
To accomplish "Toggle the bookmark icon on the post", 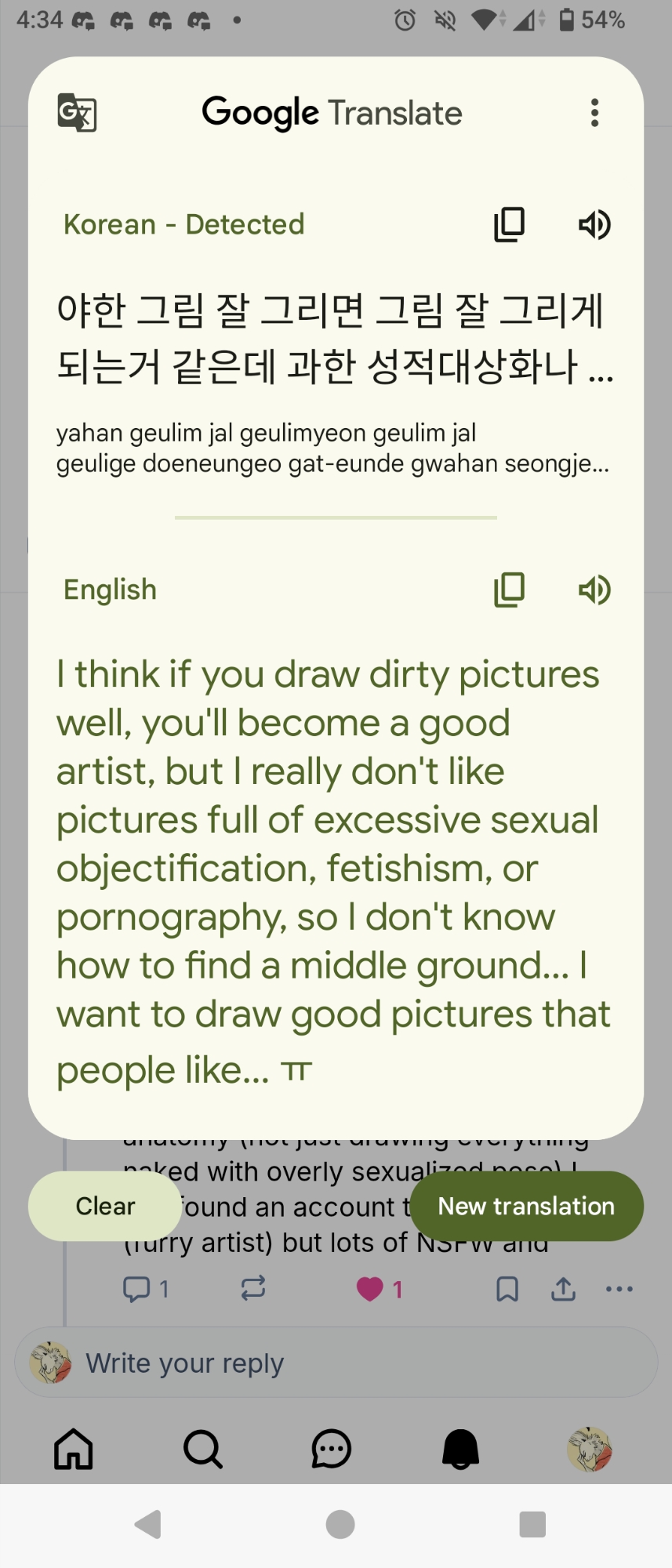I will tap(507, 1289).
